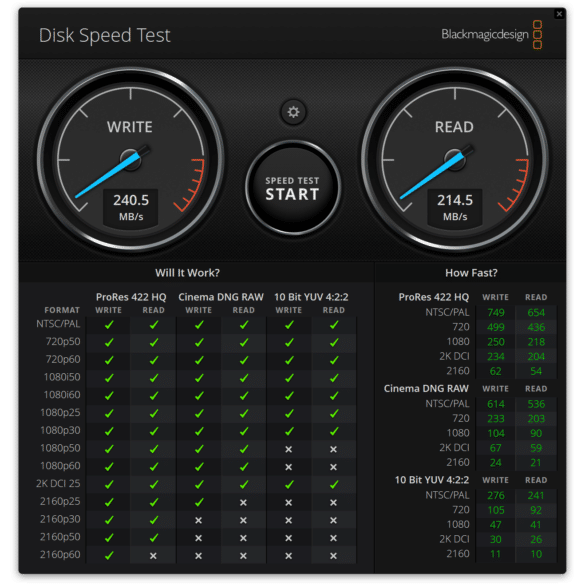Click the Cinema DNG RAW read cross for 2160p25
The width and height of the screenshot is (585, 585).
(243, 503)
